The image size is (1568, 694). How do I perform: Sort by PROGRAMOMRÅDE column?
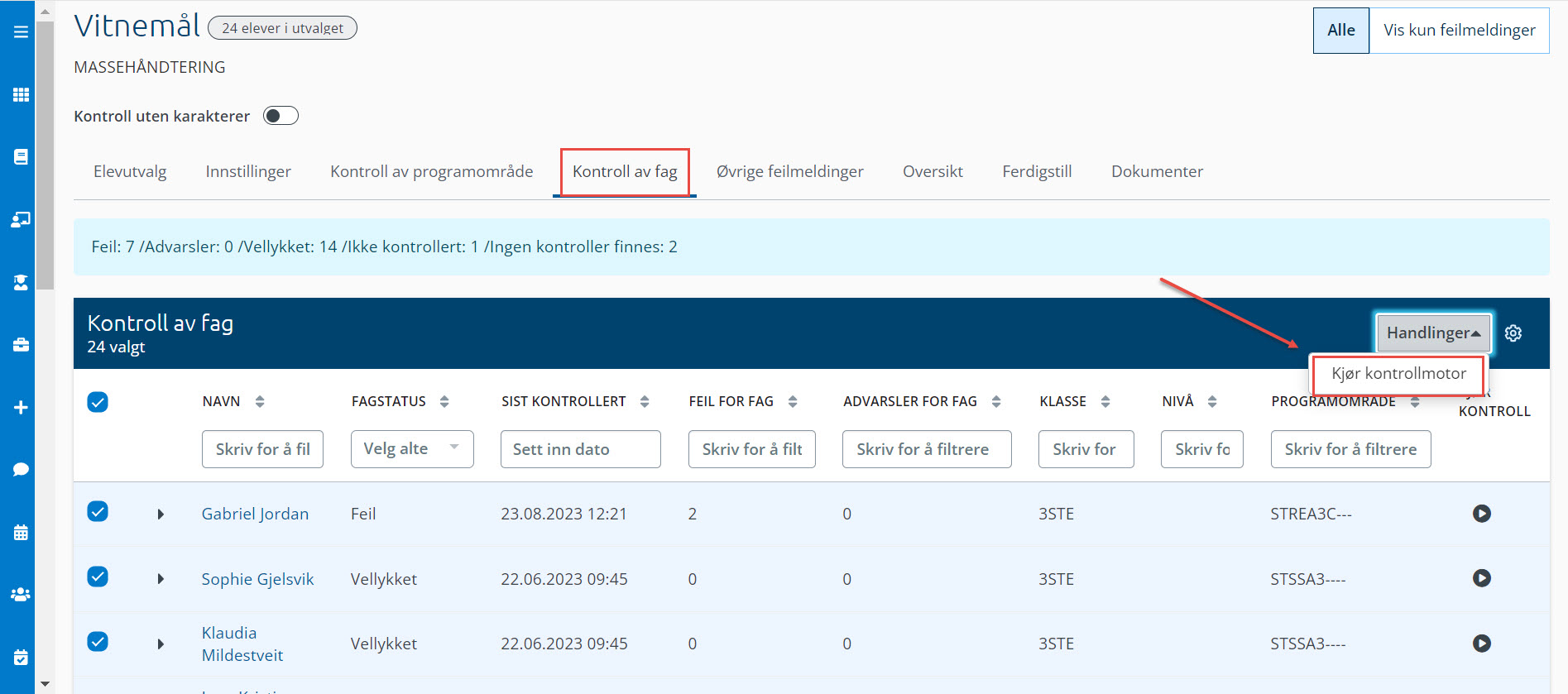[1415, 401]
